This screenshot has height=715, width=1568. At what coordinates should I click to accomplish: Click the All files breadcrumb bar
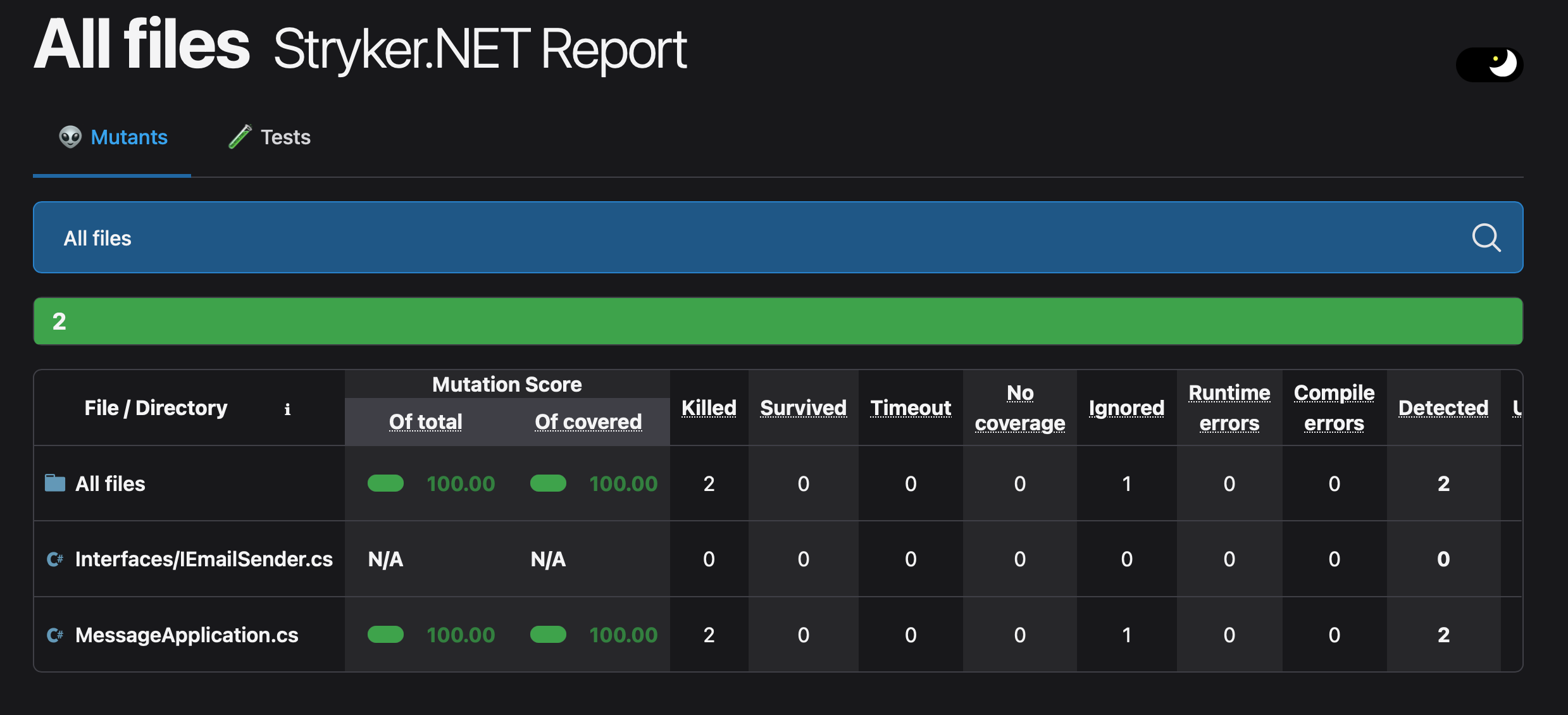[x=778, y=237]
